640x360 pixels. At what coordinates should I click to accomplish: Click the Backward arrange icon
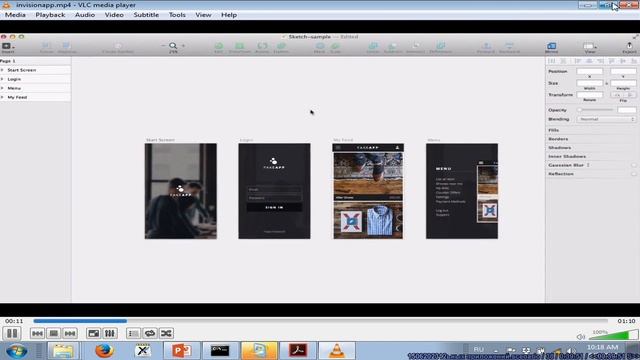pyautogui.click(x=509, y=46)
